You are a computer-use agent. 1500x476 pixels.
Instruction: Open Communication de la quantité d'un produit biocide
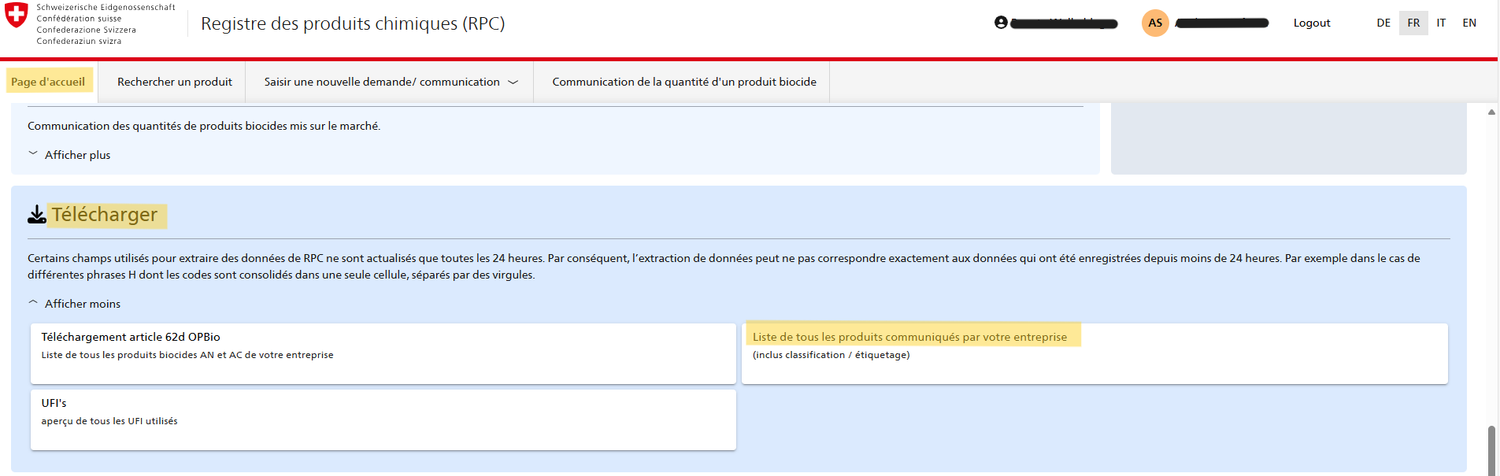[x=684, y=82]
